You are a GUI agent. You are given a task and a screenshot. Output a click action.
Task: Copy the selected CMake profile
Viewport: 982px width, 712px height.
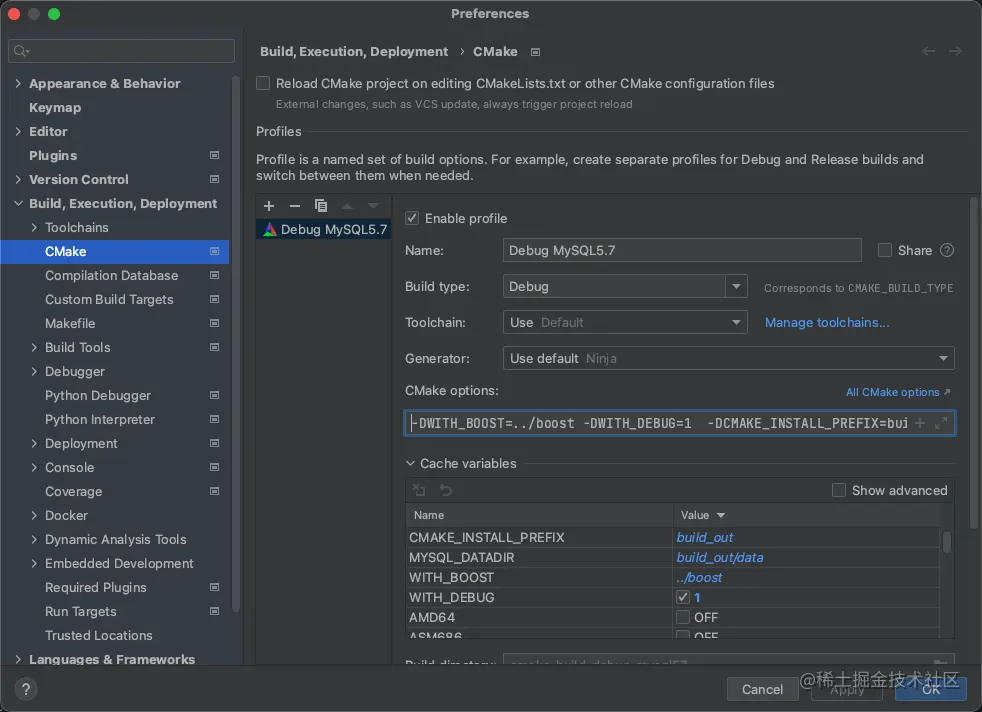(x=321, y=206)
